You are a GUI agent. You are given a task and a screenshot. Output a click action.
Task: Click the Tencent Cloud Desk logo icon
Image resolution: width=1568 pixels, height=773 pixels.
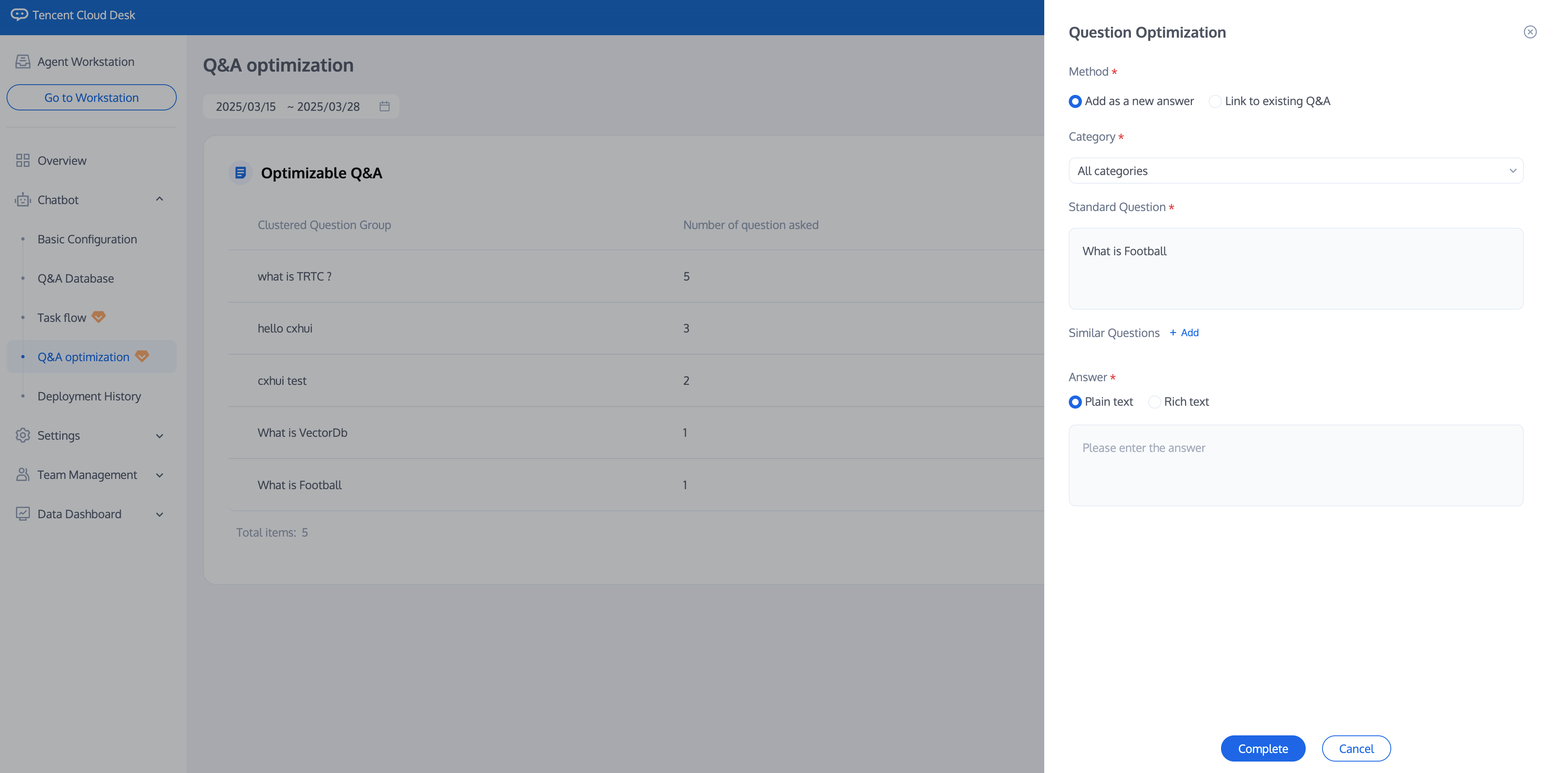(x=19, y=15)
